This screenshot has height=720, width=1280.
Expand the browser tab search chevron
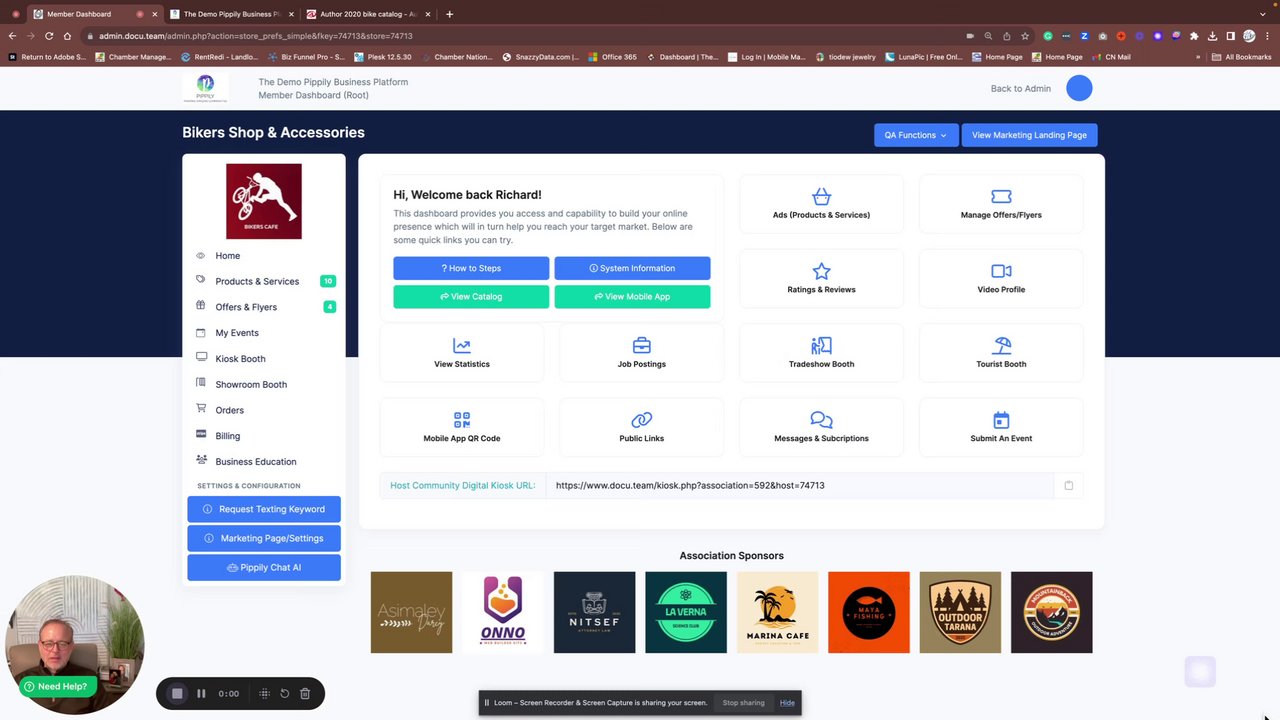tap(1265, 14)
